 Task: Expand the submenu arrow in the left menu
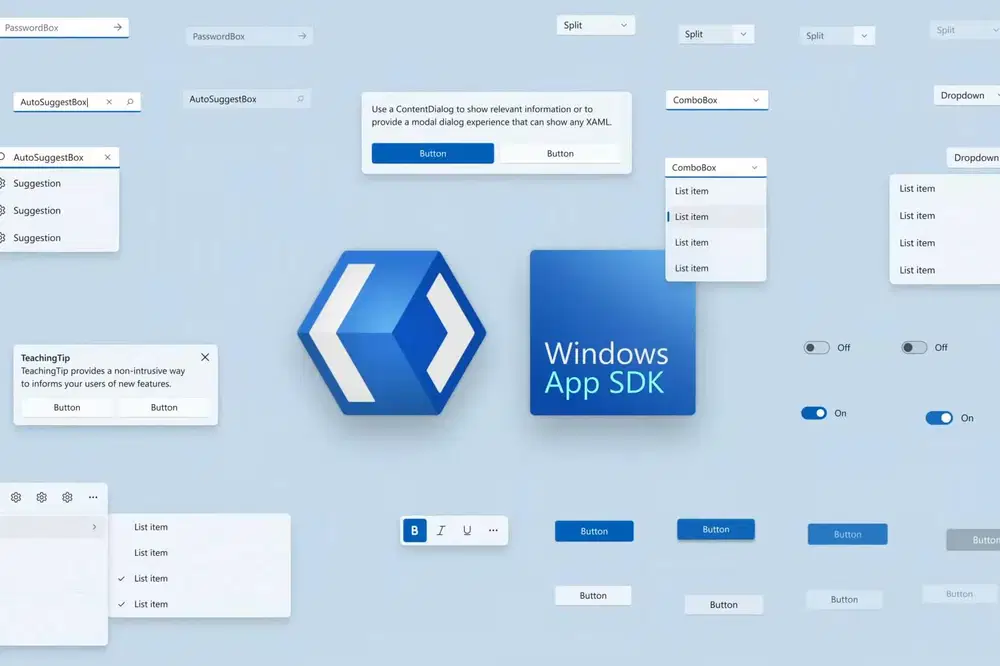coord(94,526)
